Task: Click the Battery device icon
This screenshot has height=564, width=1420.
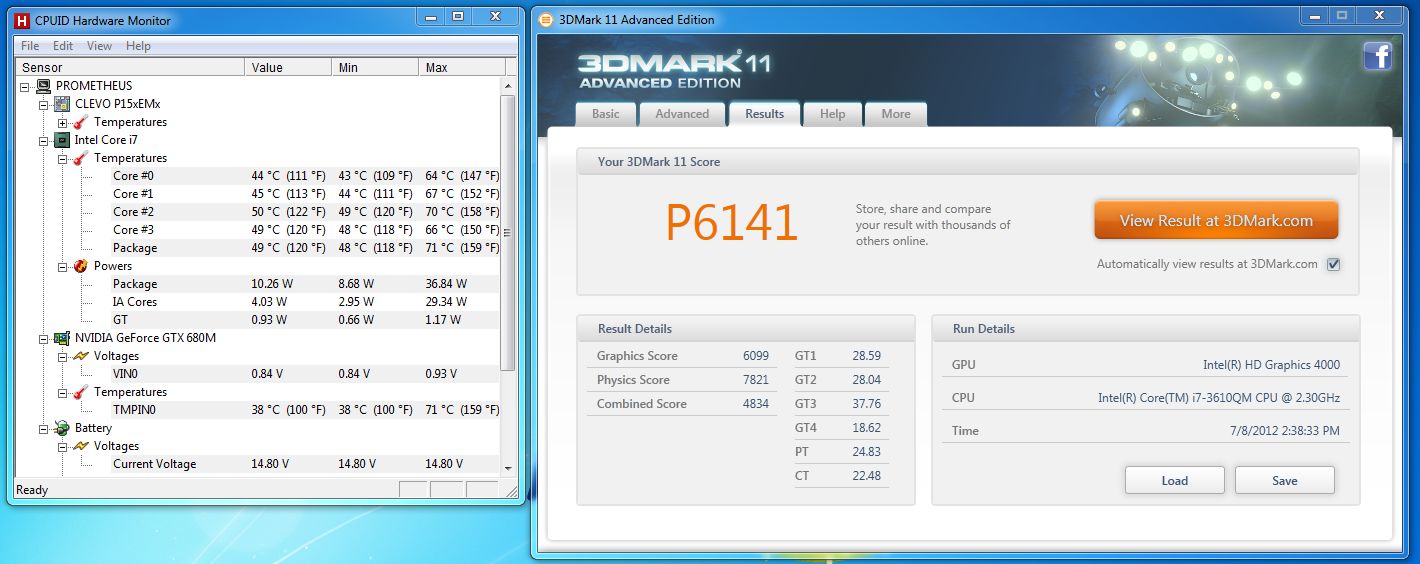Action: tap(62, 428)
